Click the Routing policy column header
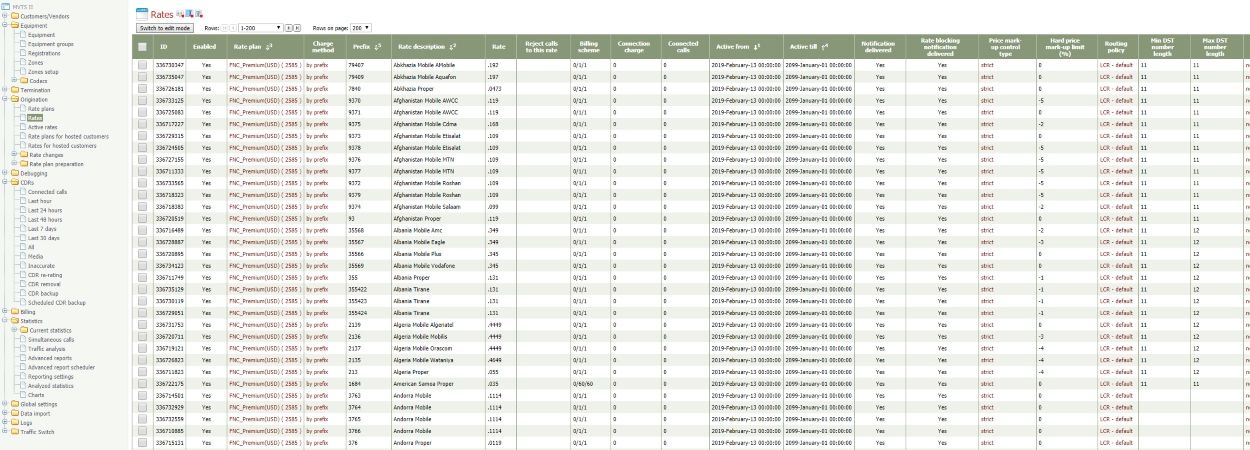Image resolution: width=1250 pixels, height=450 pixels. point(1115,47)
